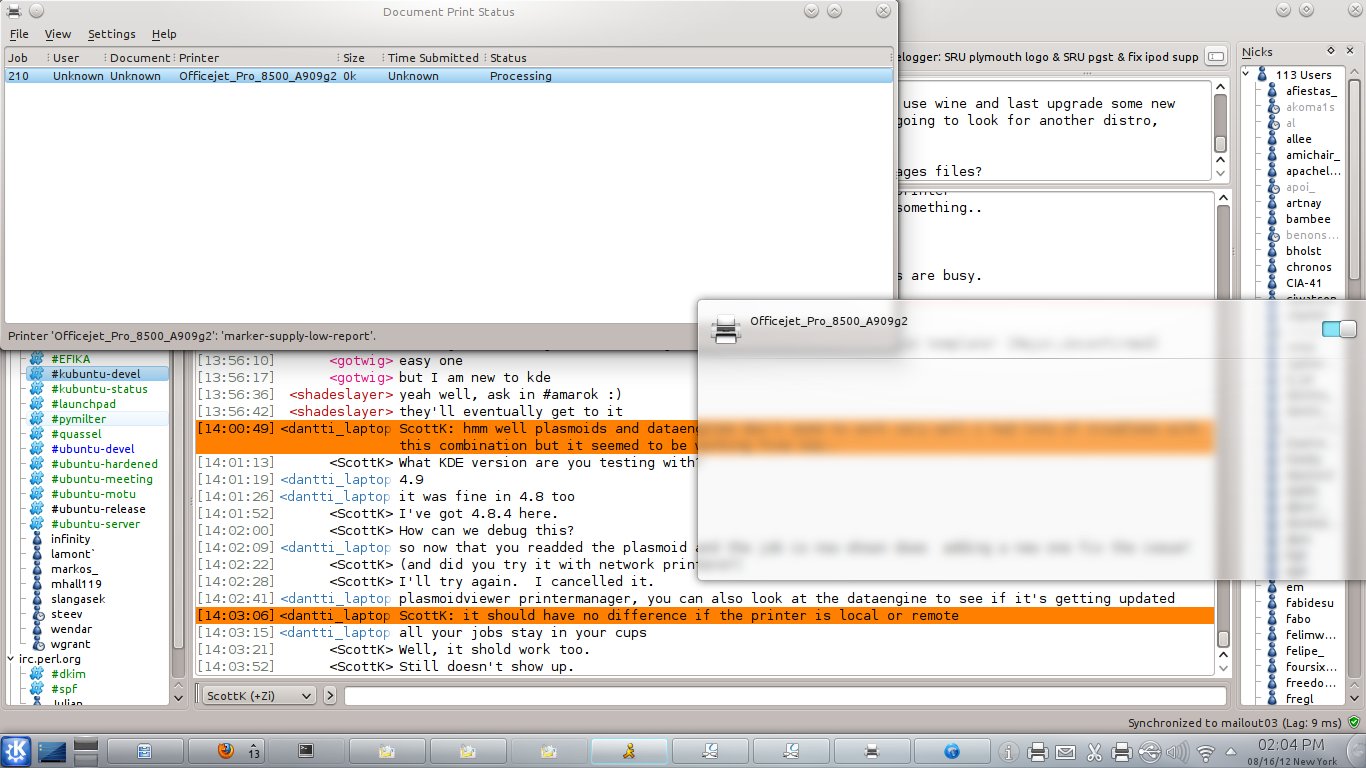Select nick fabidesu in the Nicks list
This screenshot has width=1366, height=768.
1309,603
